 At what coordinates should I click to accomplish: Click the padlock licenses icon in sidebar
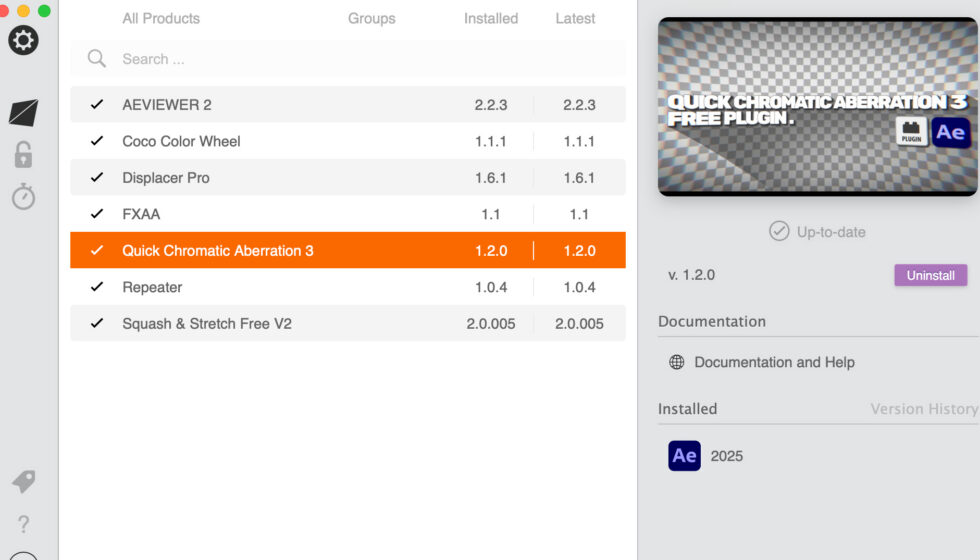[23, 154]
